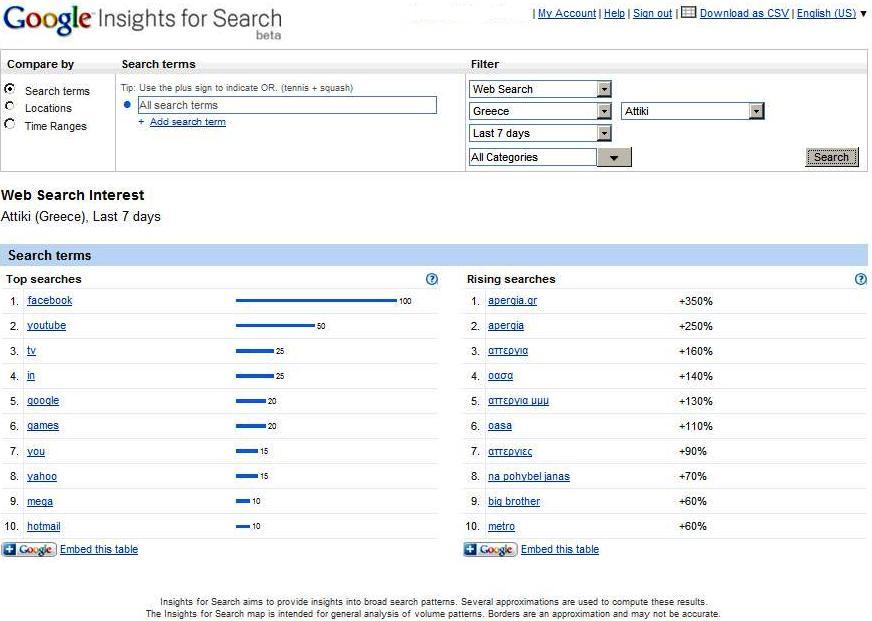Open My Account from top navigation
The image size is (872, 621).
point(566,14)
